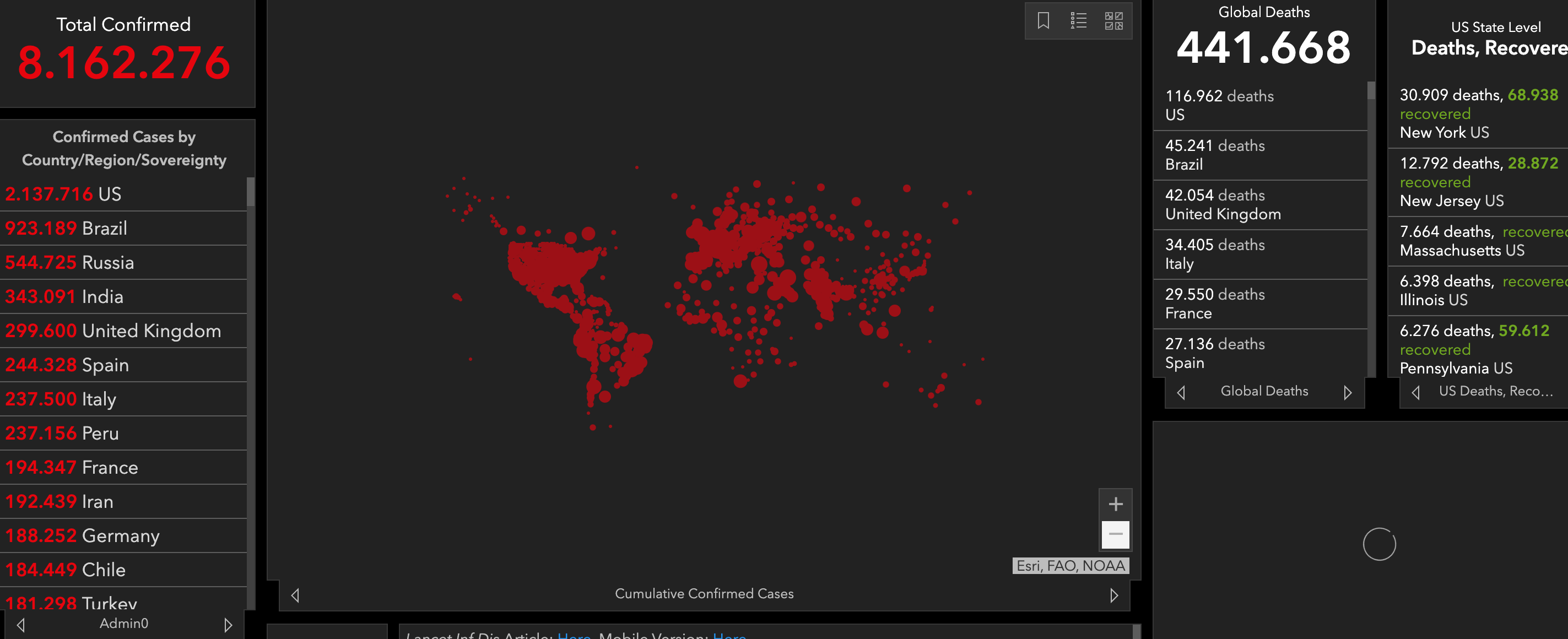Image resolution: width=1568 pixels, height=639 pixels.
Task: Previous arrow in Global Deaths panel
Action: click(1181, 393)
